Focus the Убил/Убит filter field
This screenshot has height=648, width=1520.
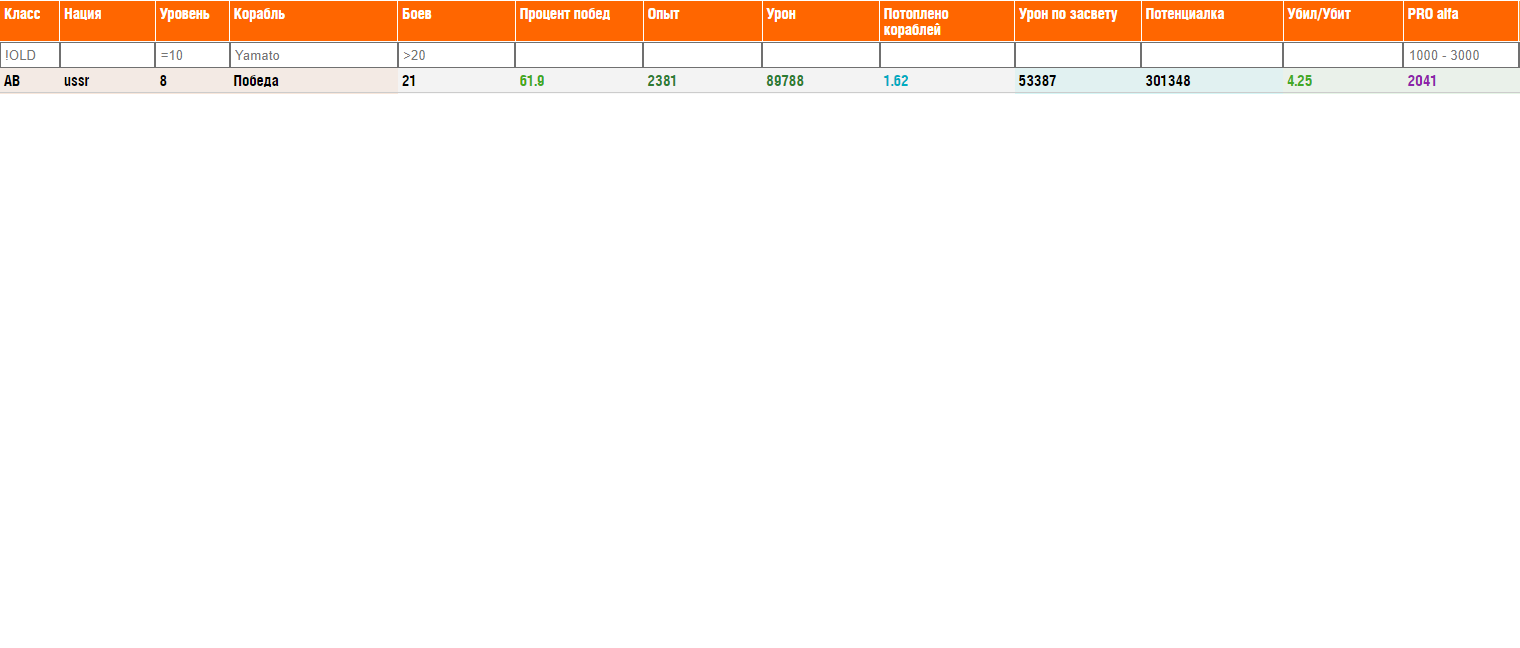coord(1343,55)
